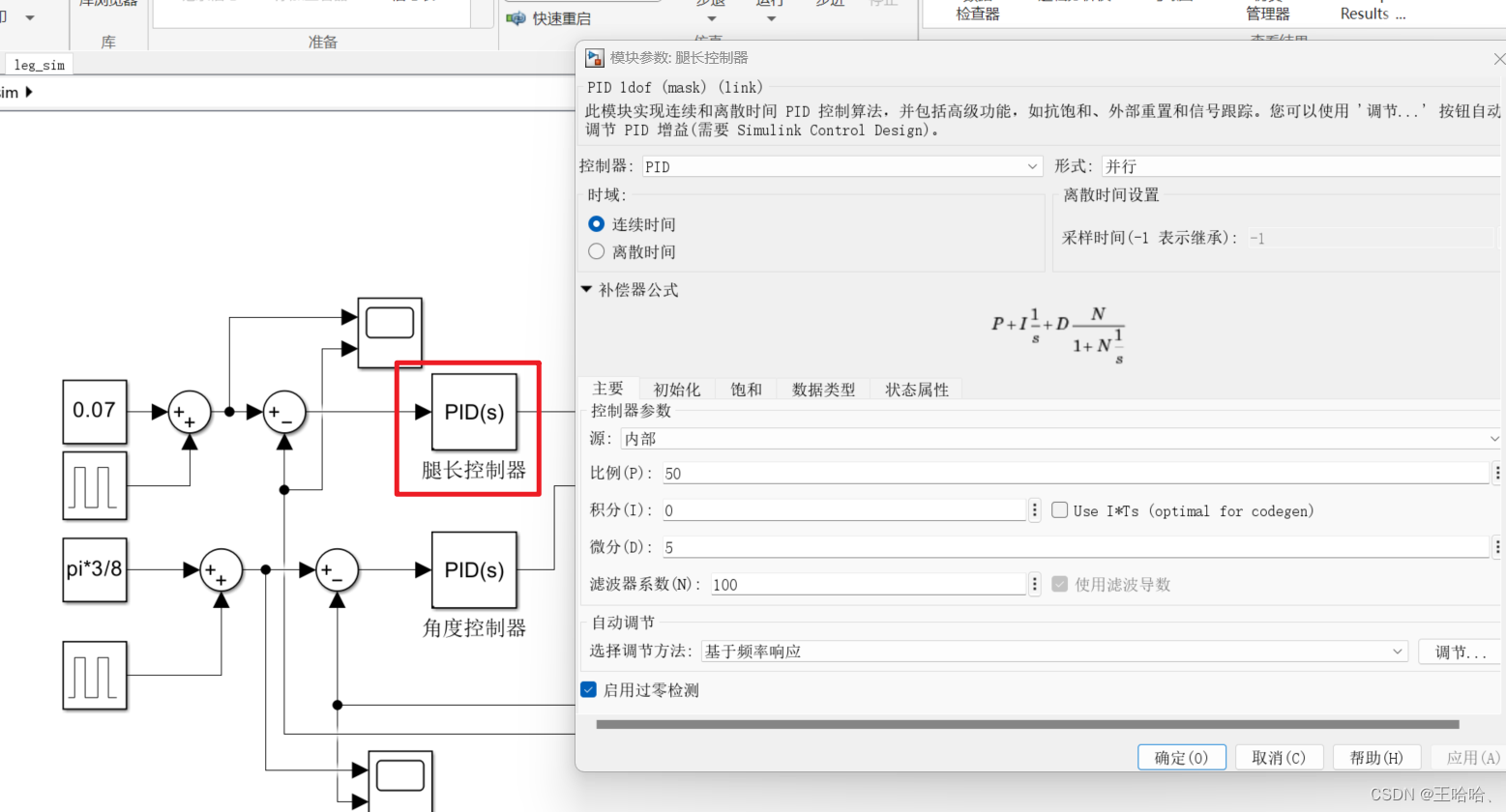Select the sum block right of pi*3/8
Image resolution: width=1506 pixels, height=812 pixels.
coord(221,570)
